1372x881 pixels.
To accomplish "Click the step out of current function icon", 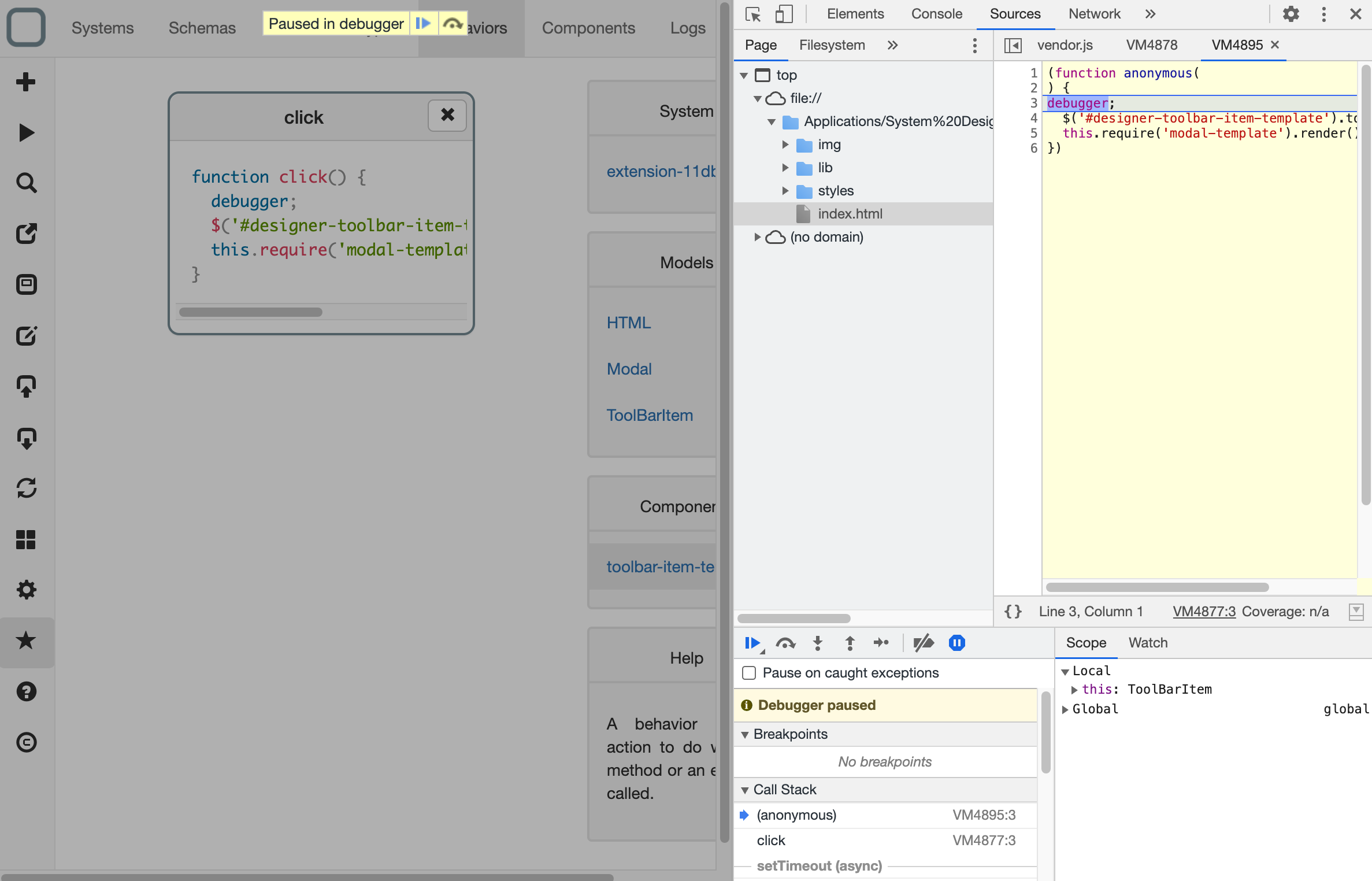I will (x=849, y=642).
